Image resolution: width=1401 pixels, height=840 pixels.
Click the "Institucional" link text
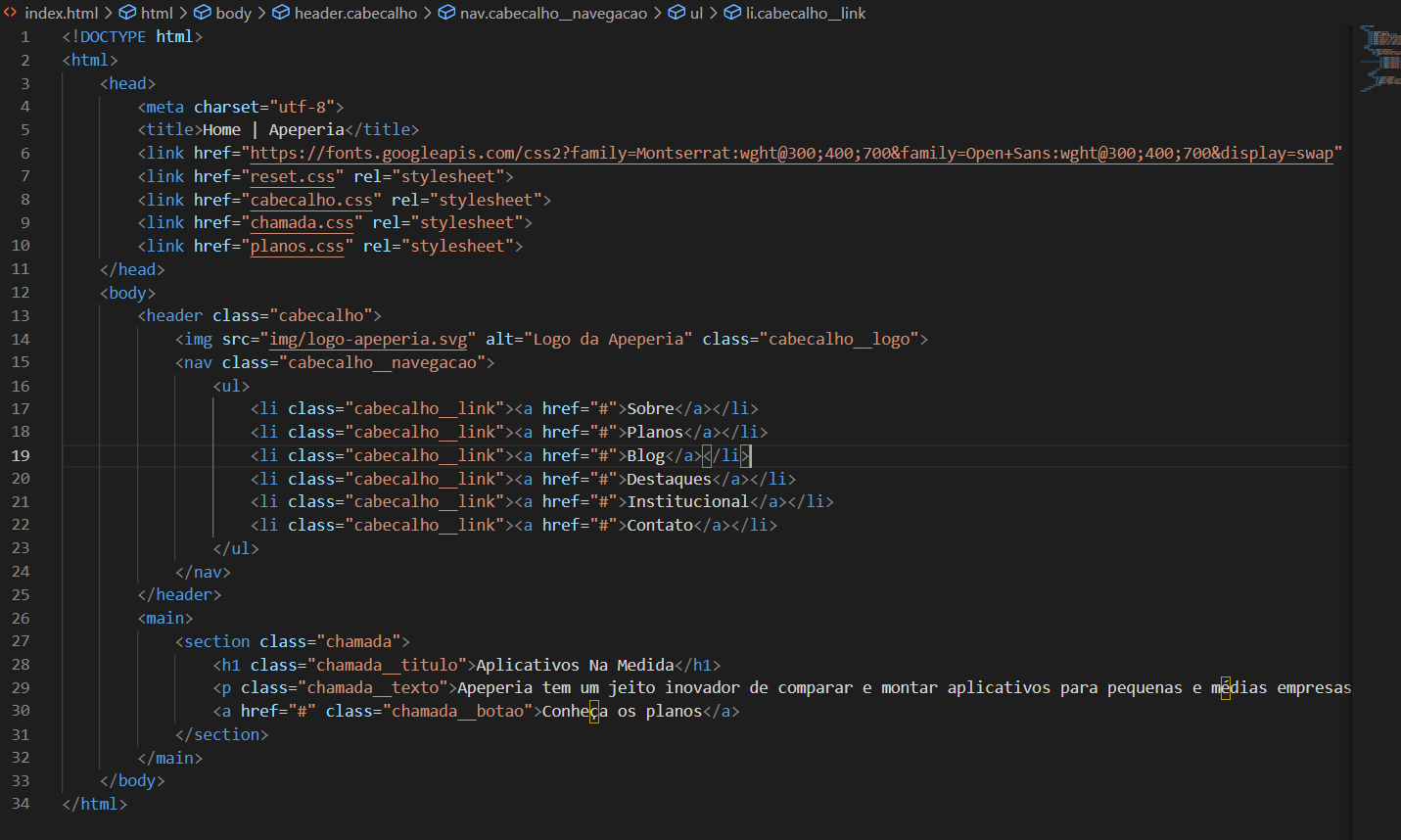pyautogui.click(x=688, y=501)
